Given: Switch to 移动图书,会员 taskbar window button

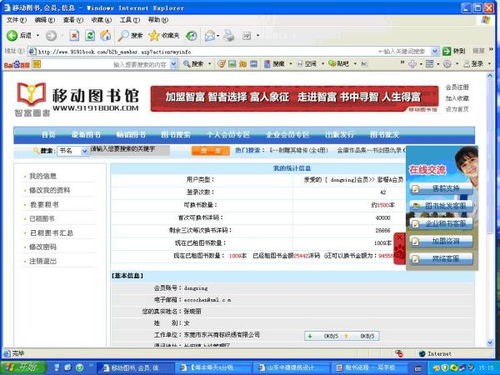Looking at the screenshot, I should (x=135, y=368).
